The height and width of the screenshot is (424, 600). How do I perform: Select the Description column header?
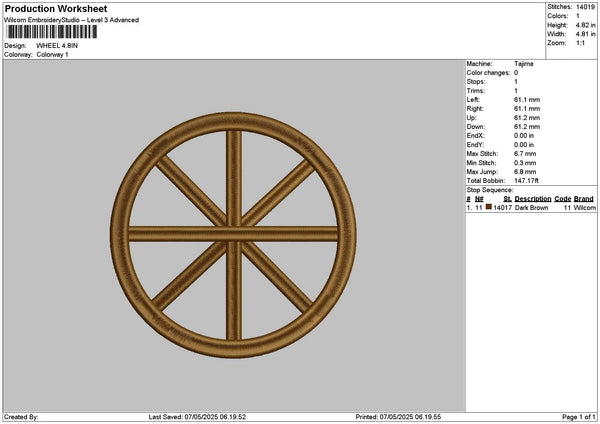click(533, 199)
